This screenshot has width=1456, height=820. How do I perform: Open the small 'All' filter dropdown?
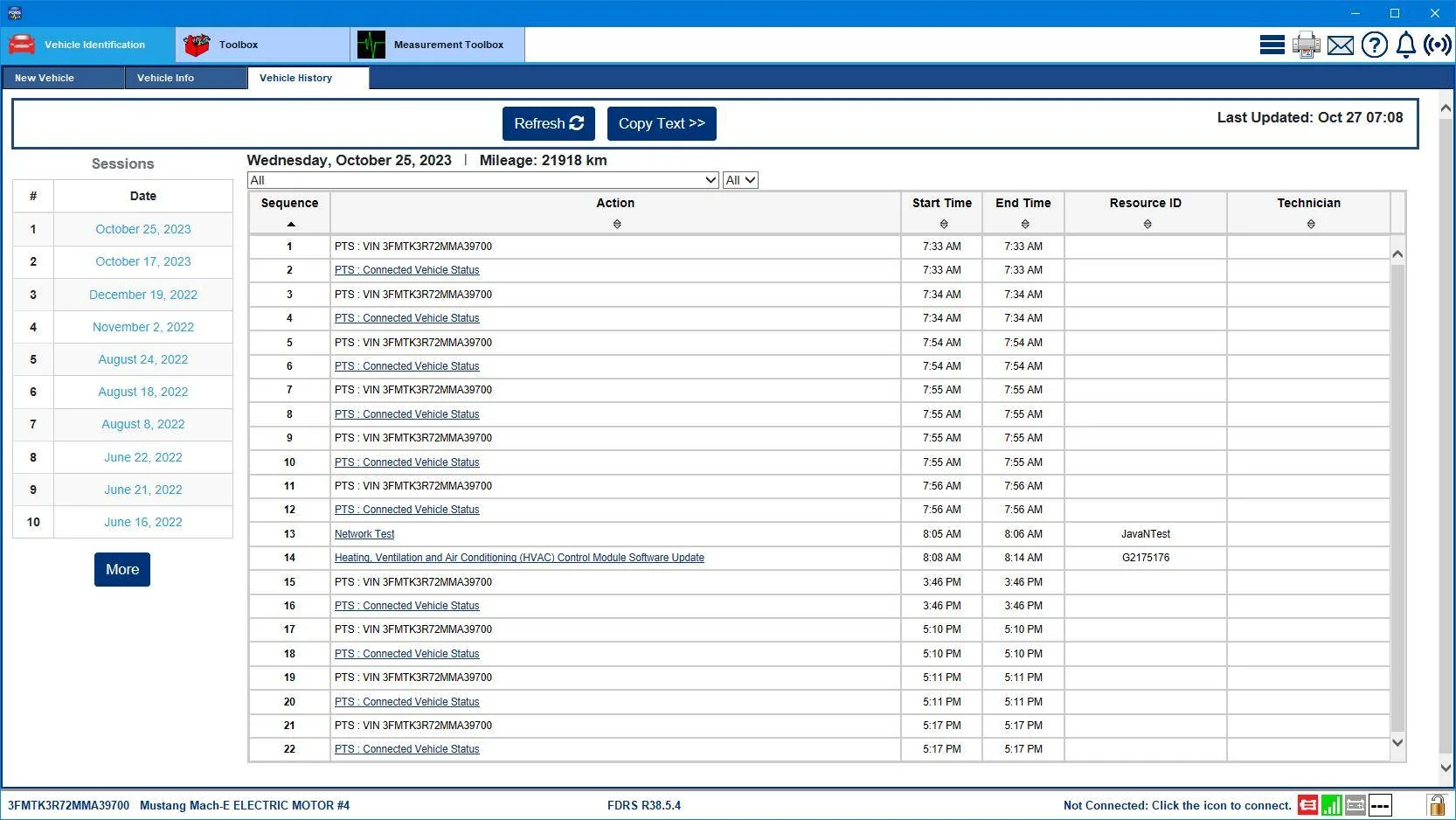pos(740,180)
